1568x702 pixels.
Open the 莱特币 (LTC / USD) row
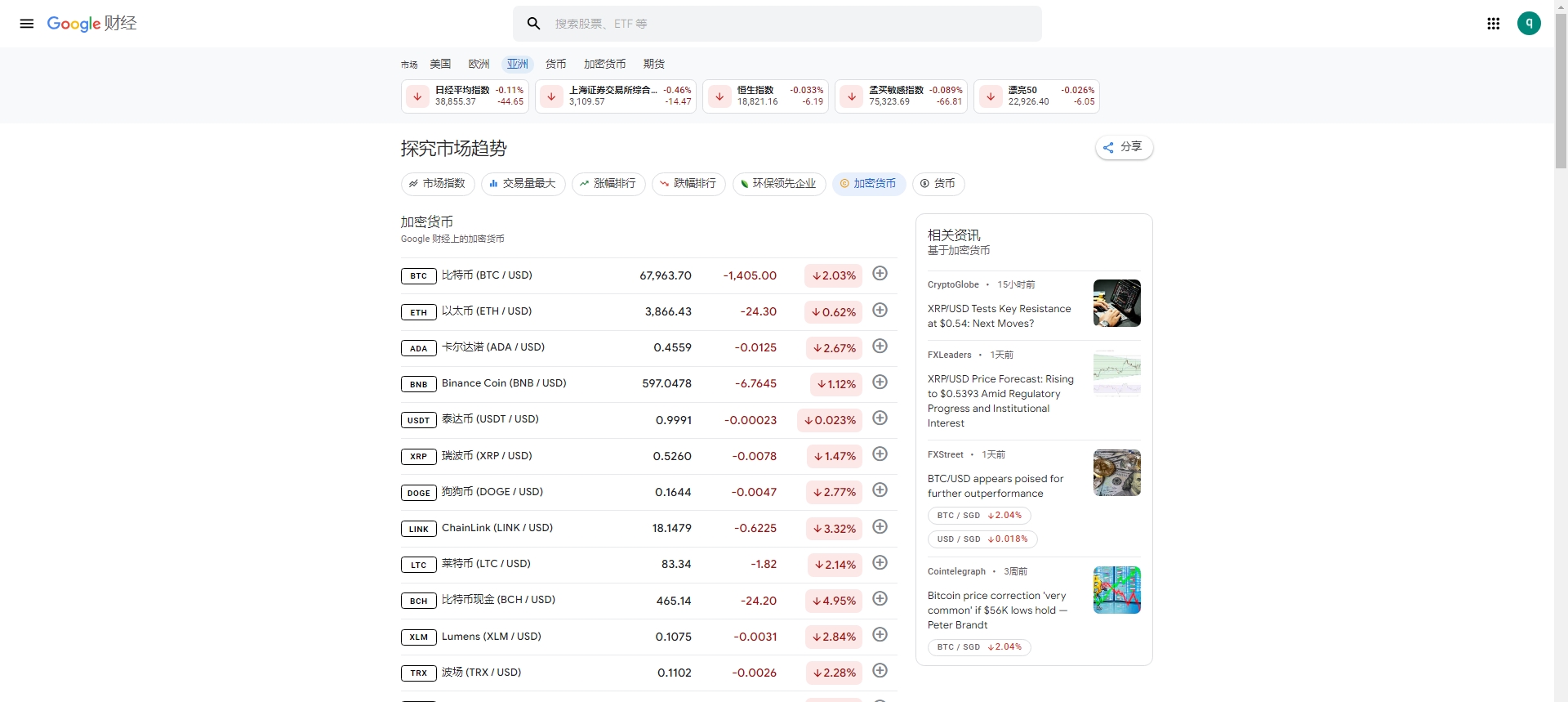648,564
